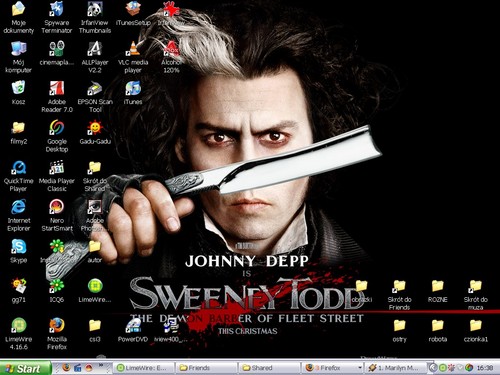Viewport: 500px width, 375px height.
Task: Launch IrfanView Thumbnails shortcut
Action: (95, 17)
